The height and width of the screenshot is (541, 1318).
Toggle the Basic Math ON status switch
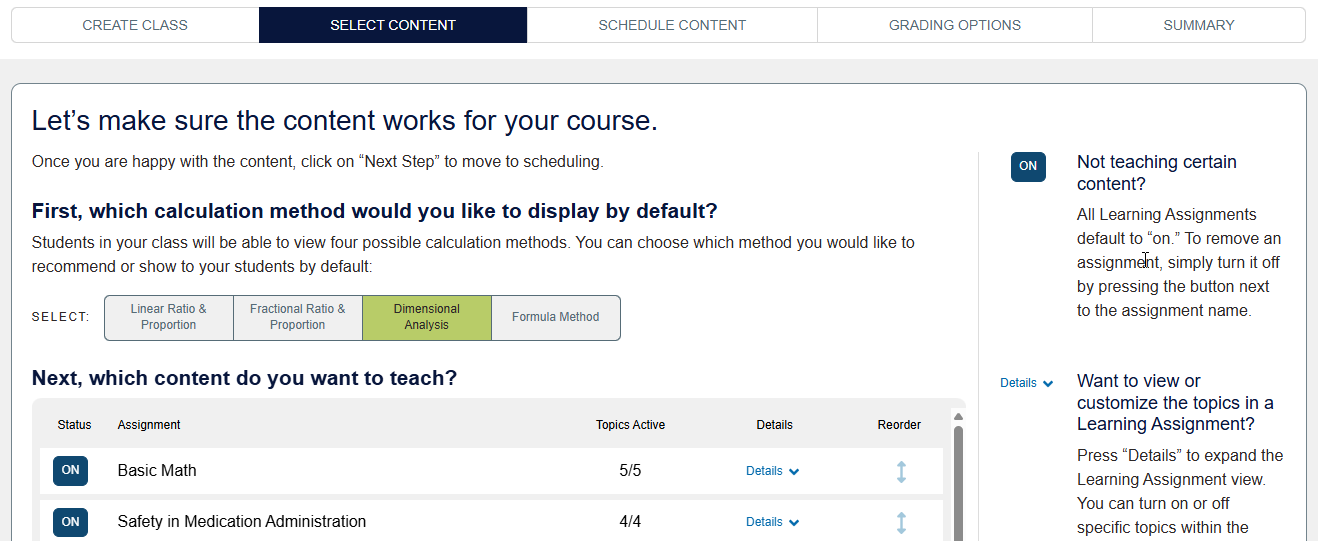70,471
